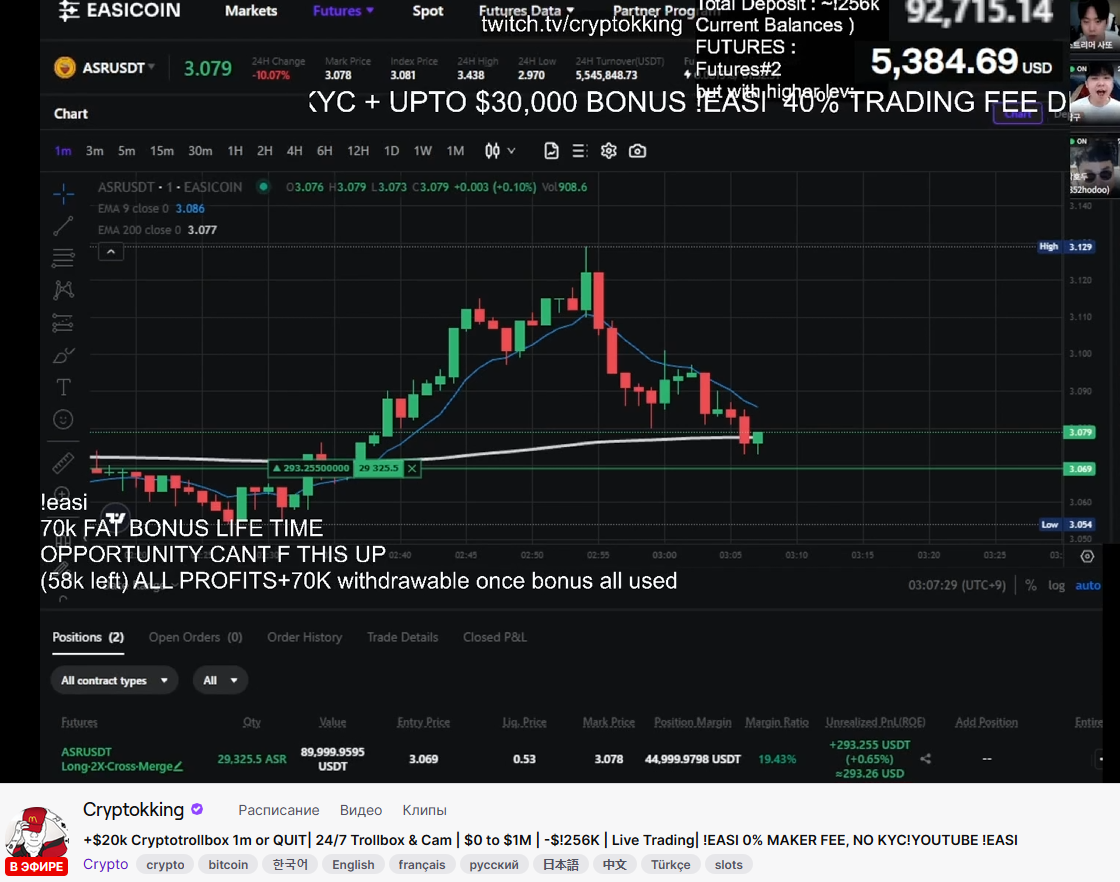Screen dimensions: 1120x882
Task: Select the 3m timeframe
Action: pyautogui.click(x=94, y=151)
